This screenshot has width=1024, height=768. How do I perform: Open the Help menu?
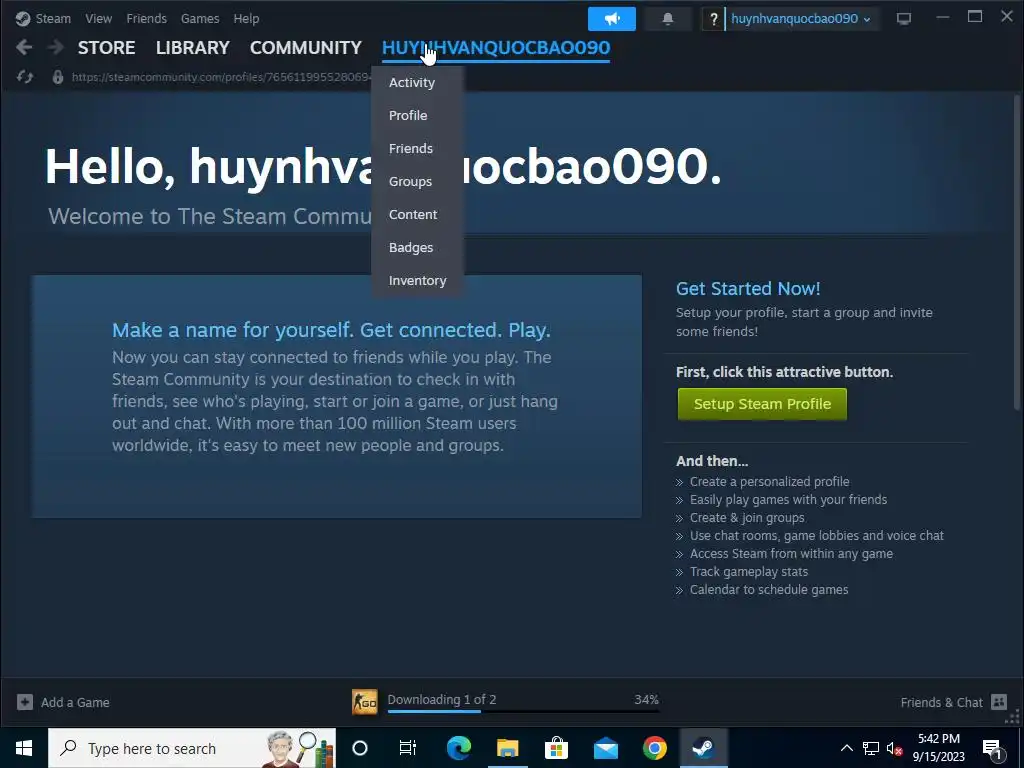246,18
